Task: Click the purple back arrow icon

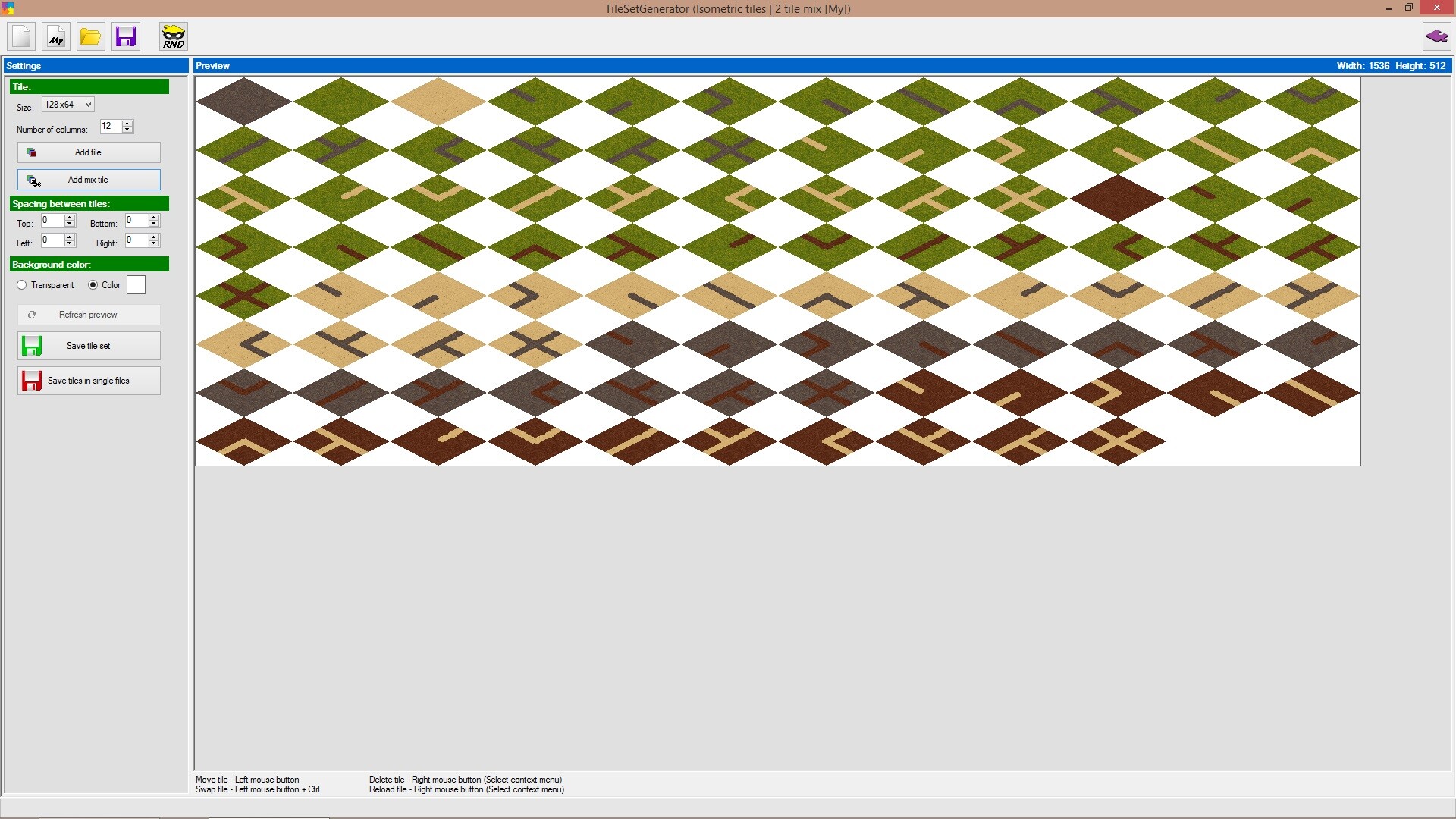Action: [1436, 36]
